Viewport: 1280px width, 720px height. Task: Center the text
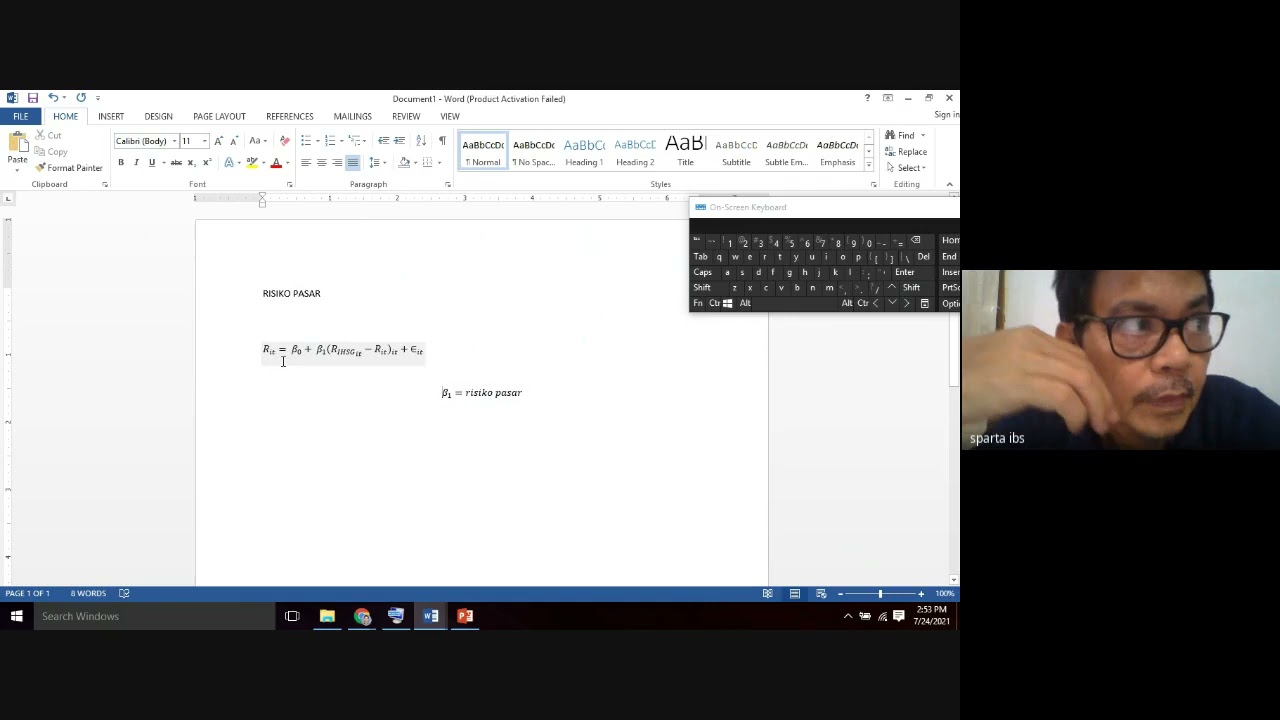pos(321,163)
